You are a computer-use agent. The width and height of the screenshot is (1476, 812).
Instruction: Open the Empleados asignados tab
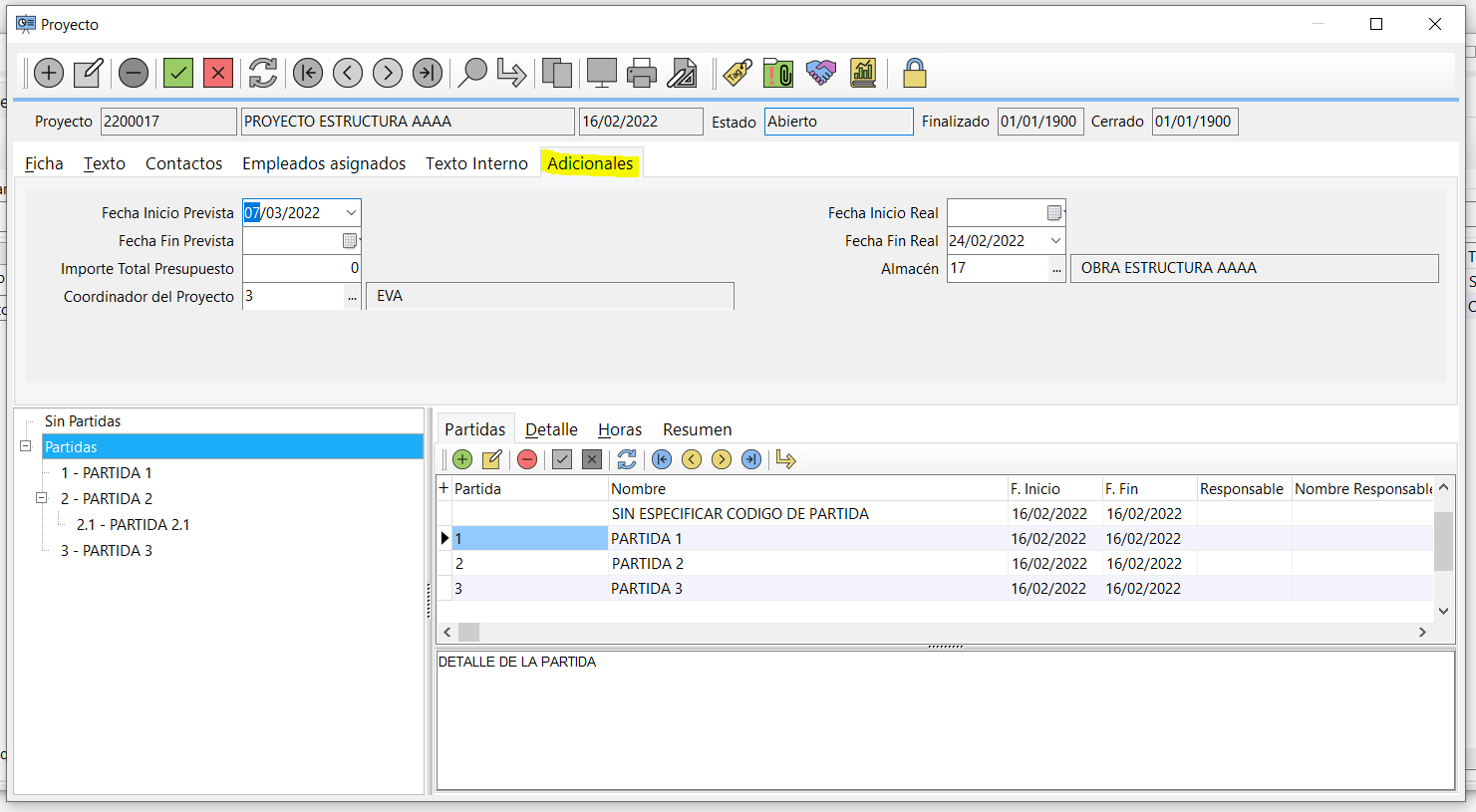coord(324,163)
